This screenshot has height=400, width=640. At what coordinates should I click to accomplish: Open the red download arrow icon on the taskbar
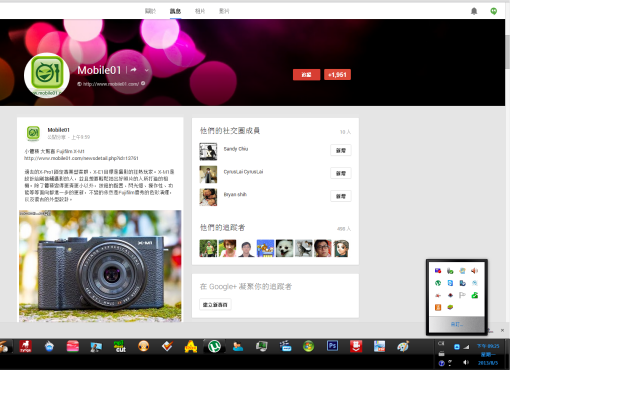[x=356, y=347]
